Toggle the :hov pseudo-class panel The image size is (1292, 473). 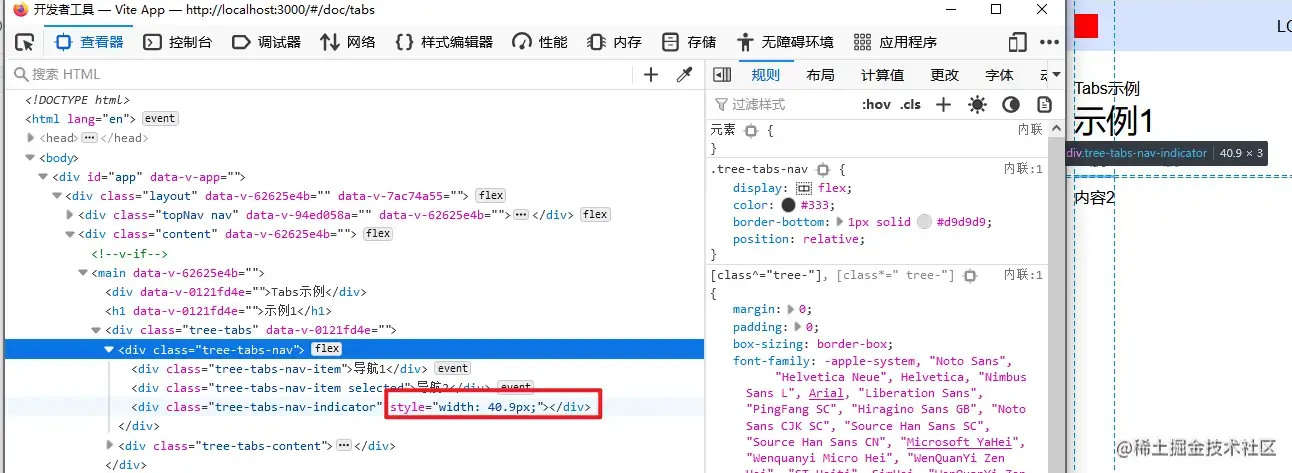[x=876, y=104]
